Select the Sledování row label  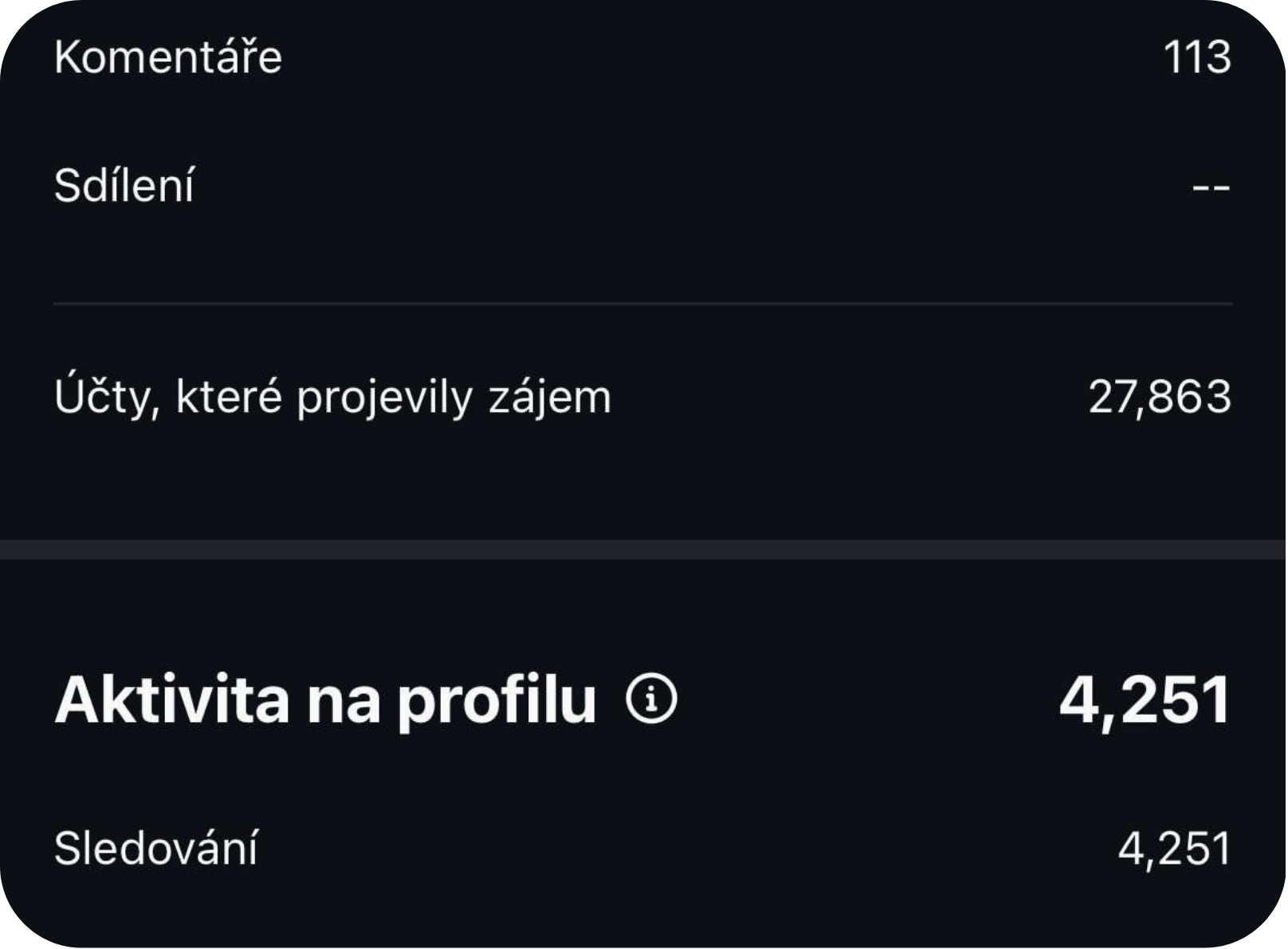(156, 848)
